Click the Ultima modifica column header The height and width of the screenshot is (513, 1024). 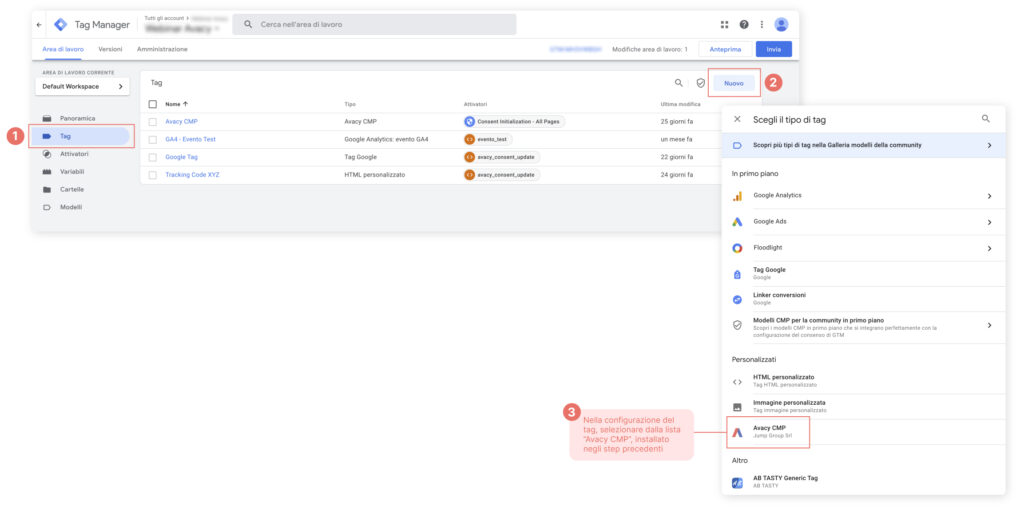[680, 104]
